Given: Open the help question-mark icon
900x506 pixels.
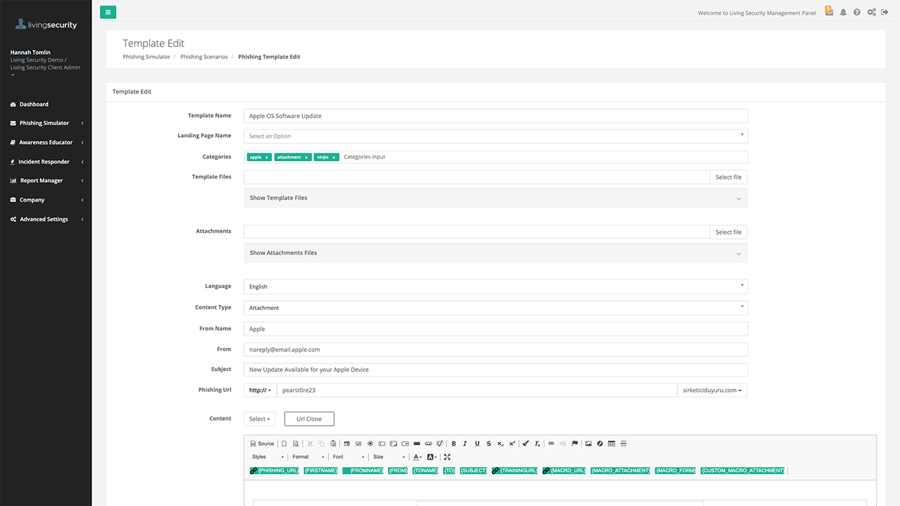Looking at the screenshot, I should coord(857,12).
